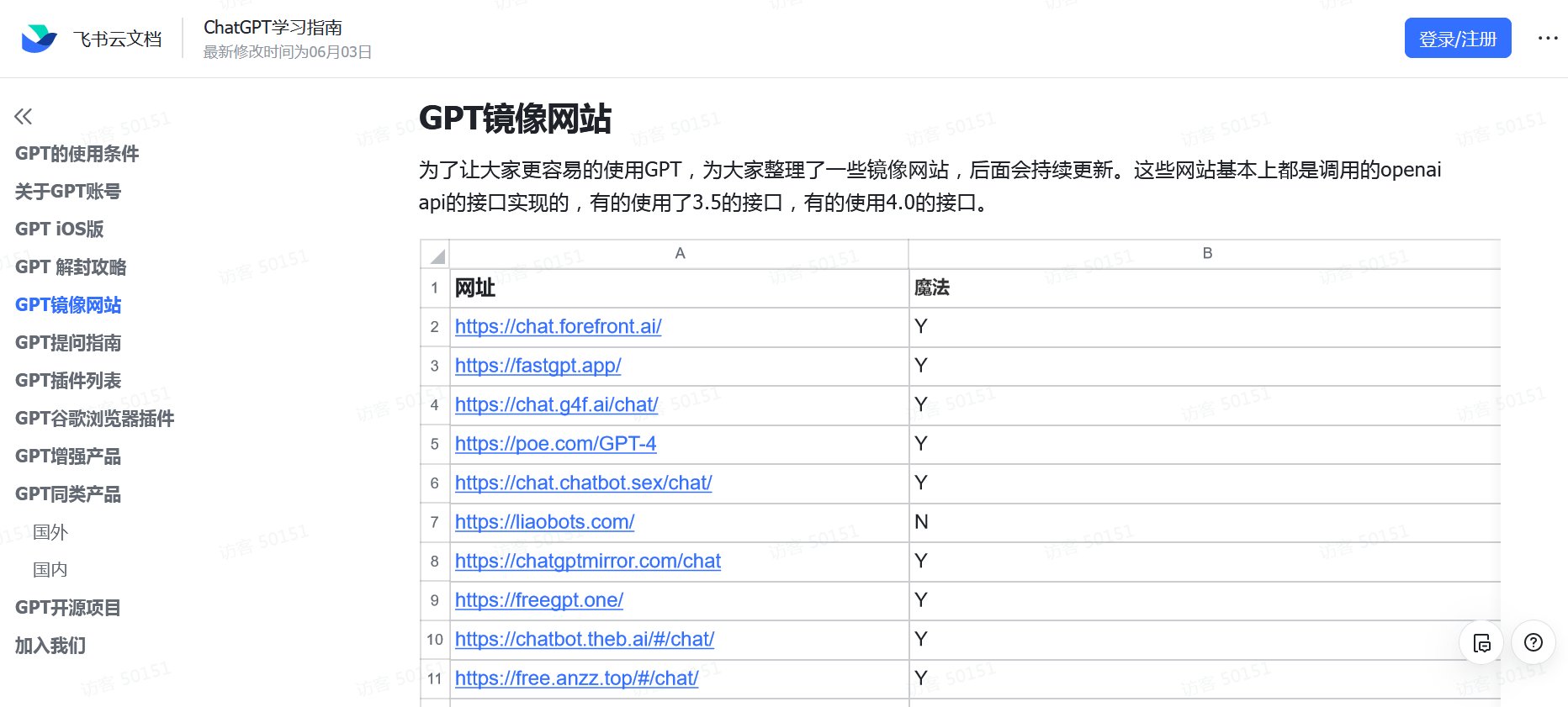
Task: Open the https://chatbot.theb.ai/#/chat/ link
Action: coord(585,639)
